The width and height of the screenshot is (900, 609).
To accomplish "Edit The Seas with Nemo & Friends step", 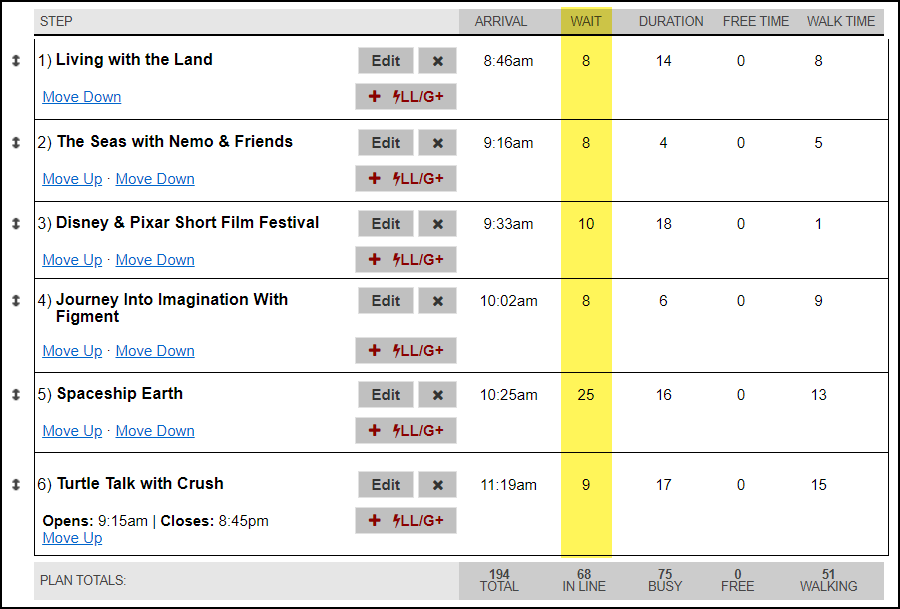I will pos(386,143).
